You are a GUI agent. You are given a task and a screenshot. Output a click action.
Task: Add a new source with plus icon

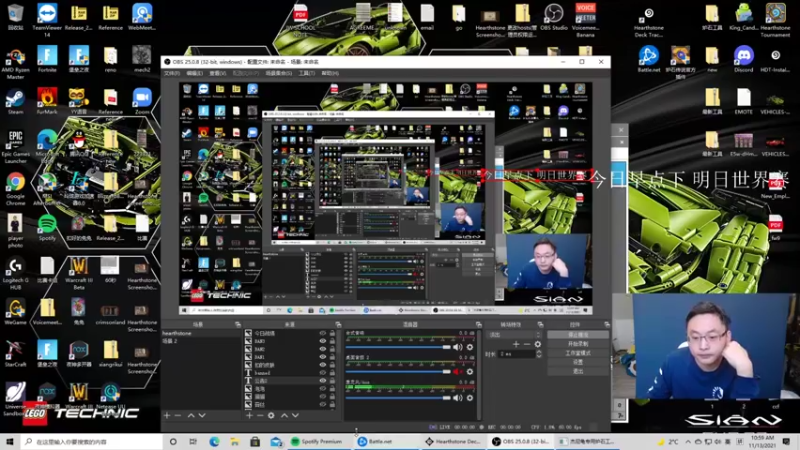(249, 416)
